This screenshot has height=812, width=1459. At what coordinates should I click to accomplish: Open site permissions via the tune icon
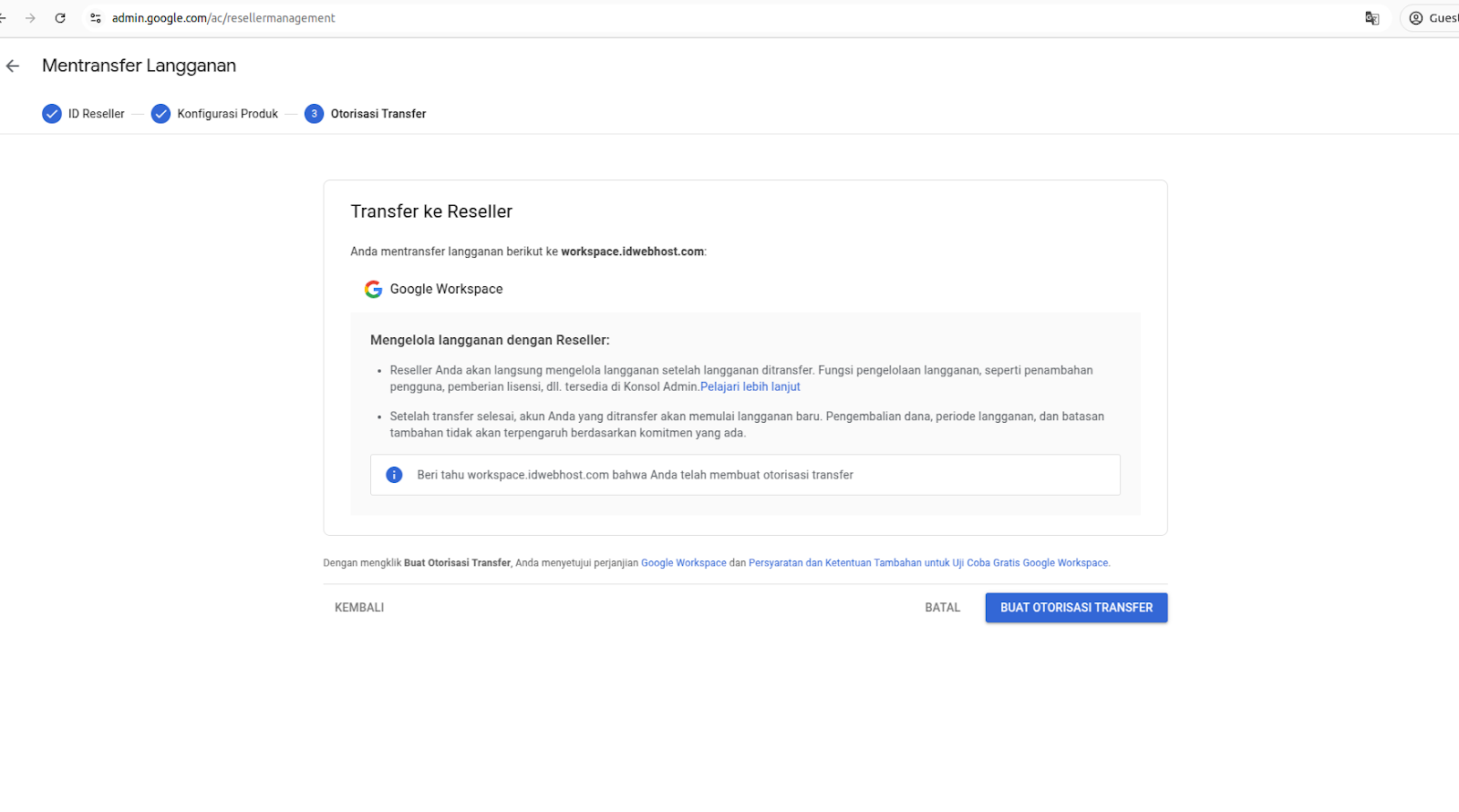click(x=95, y=17)
